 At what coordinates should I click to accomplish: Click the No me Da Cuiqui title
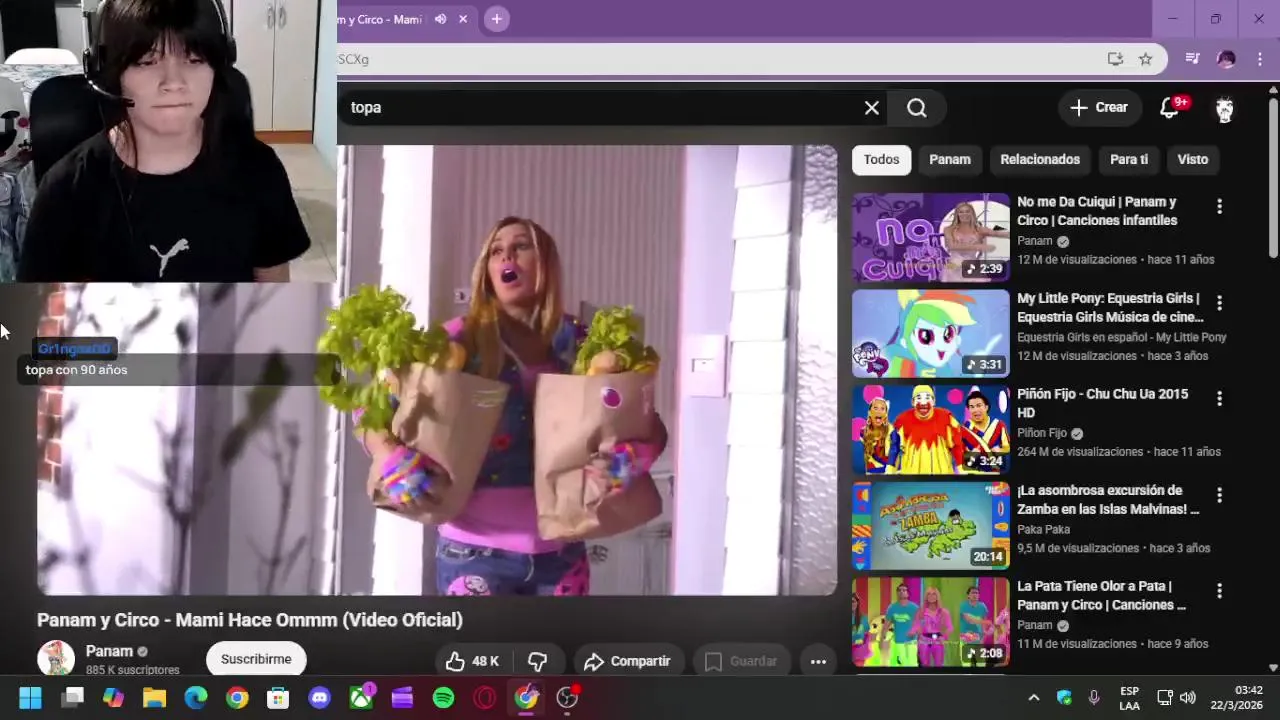pyautogui.click(x=1097, y=211)
